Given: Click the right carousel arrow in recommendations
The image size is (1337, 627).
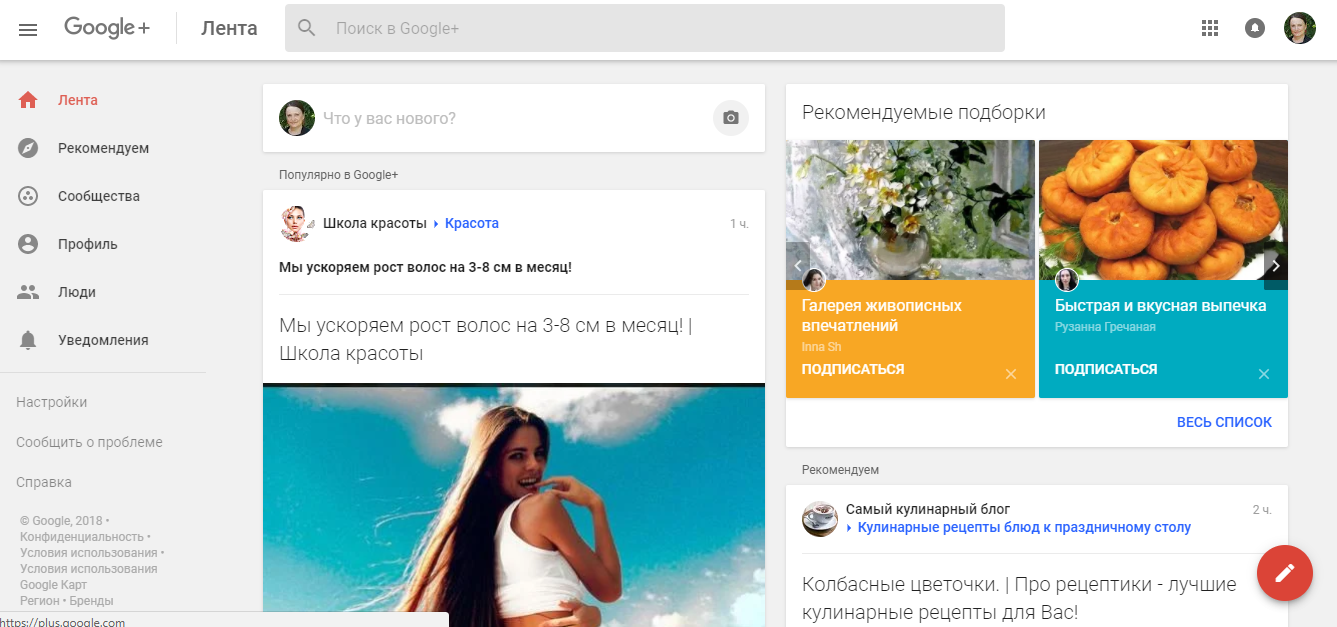Looking at the screenshot, I should coord(1274,265).
